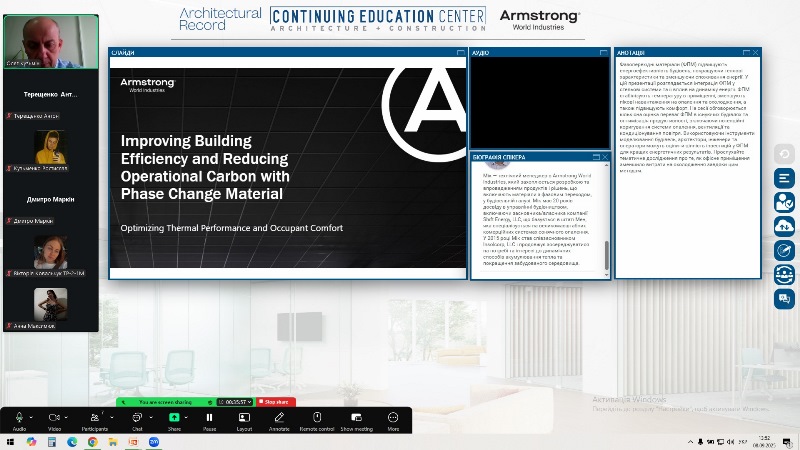Show hidden system tray icons chevron

tap(690, 442)
